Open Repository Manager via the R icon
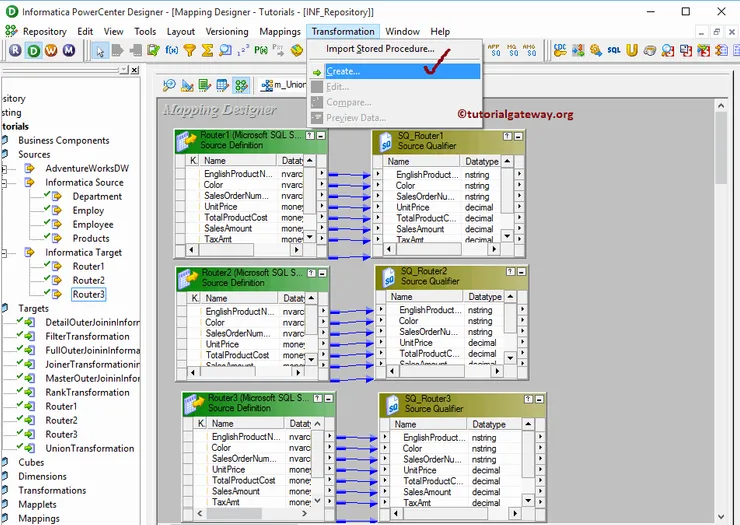The height and width of the screenshot is (525, 740). (15, 50)
